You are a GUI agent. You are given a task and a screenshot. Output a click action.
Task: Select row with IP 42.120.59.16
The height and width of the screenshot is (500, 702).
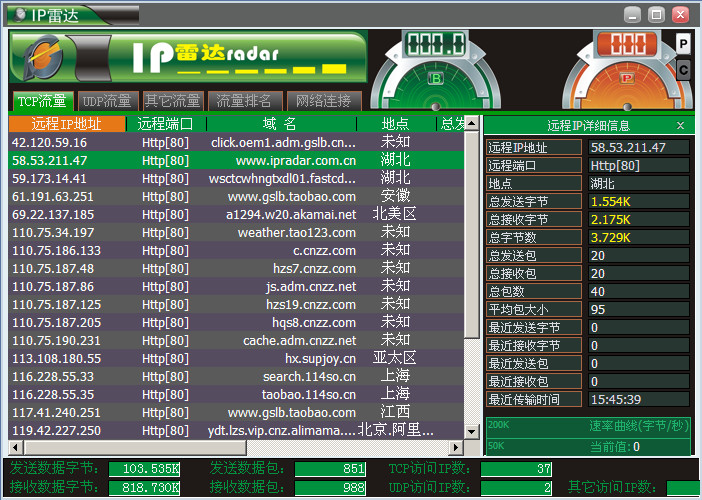click(x=236, y=142)
